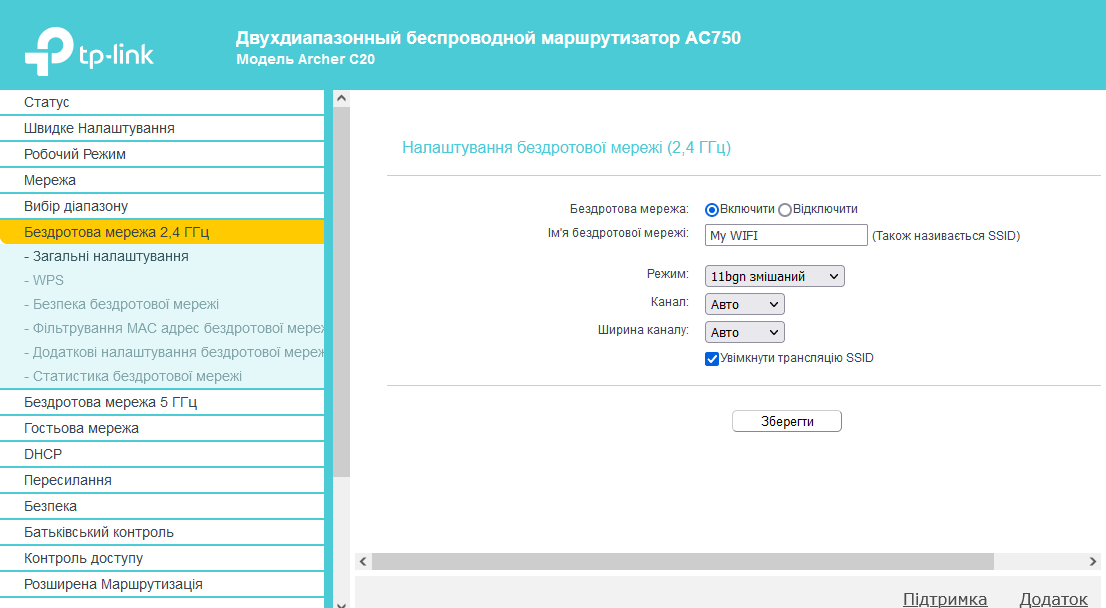Viewport: 1106px width, 608px height.
Task: Open Мережа menu item
Action: [x=162, y=181]
